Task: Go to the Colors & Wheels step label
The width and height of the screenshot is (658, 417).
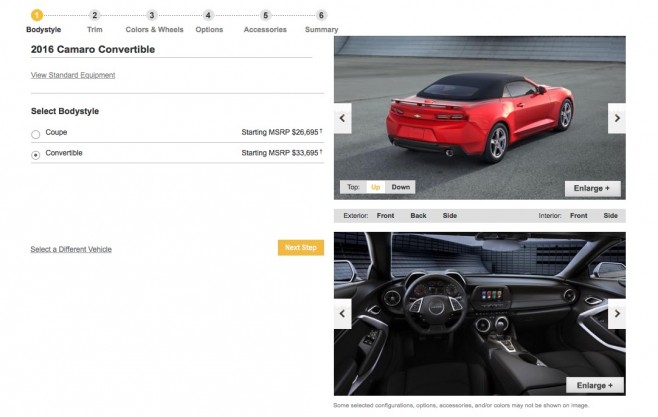Action: pyautogui.click(x=154, y=30)
